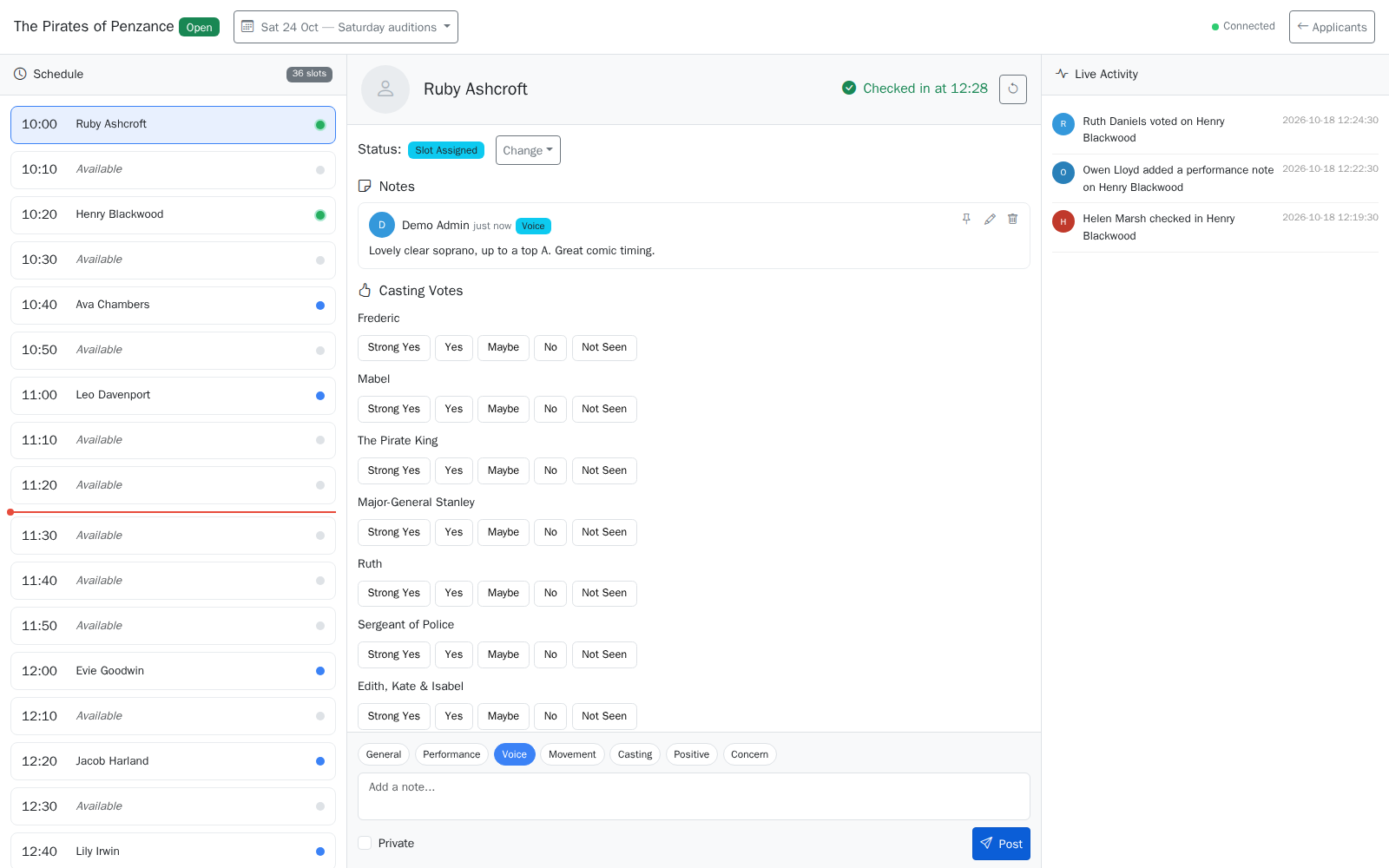Vote Maybe for Mabel
The width and height of the screenshot is (1389, 868).
[504, 409]
